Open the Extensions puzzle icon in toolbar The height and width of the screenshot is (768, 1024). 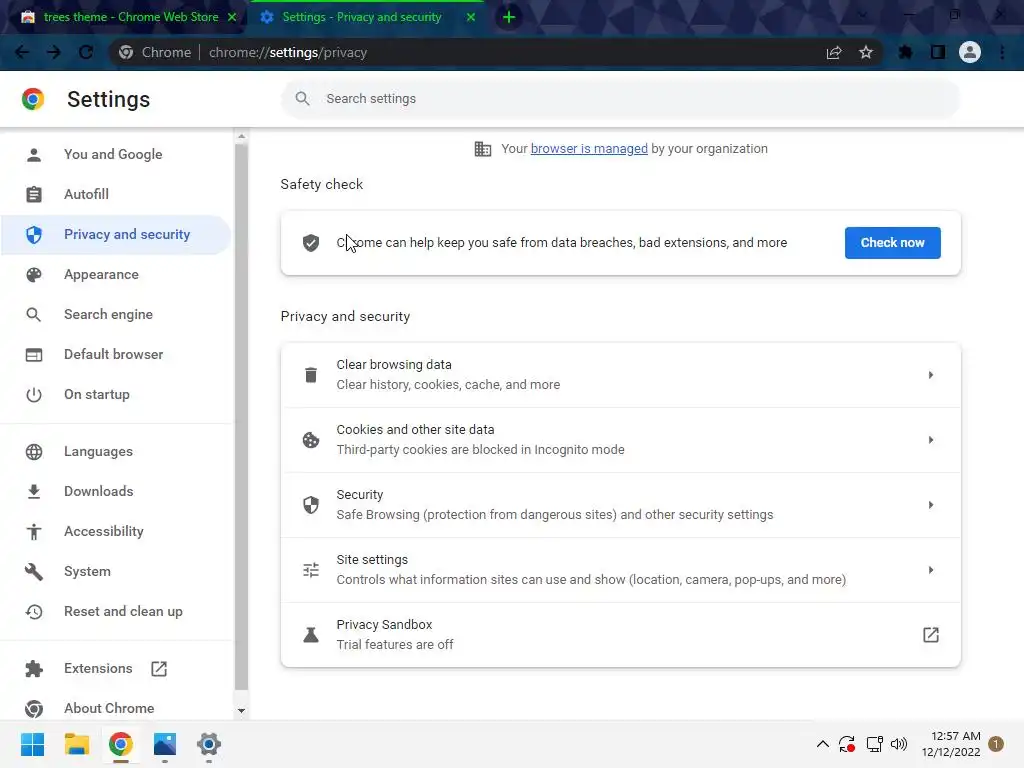905,52
